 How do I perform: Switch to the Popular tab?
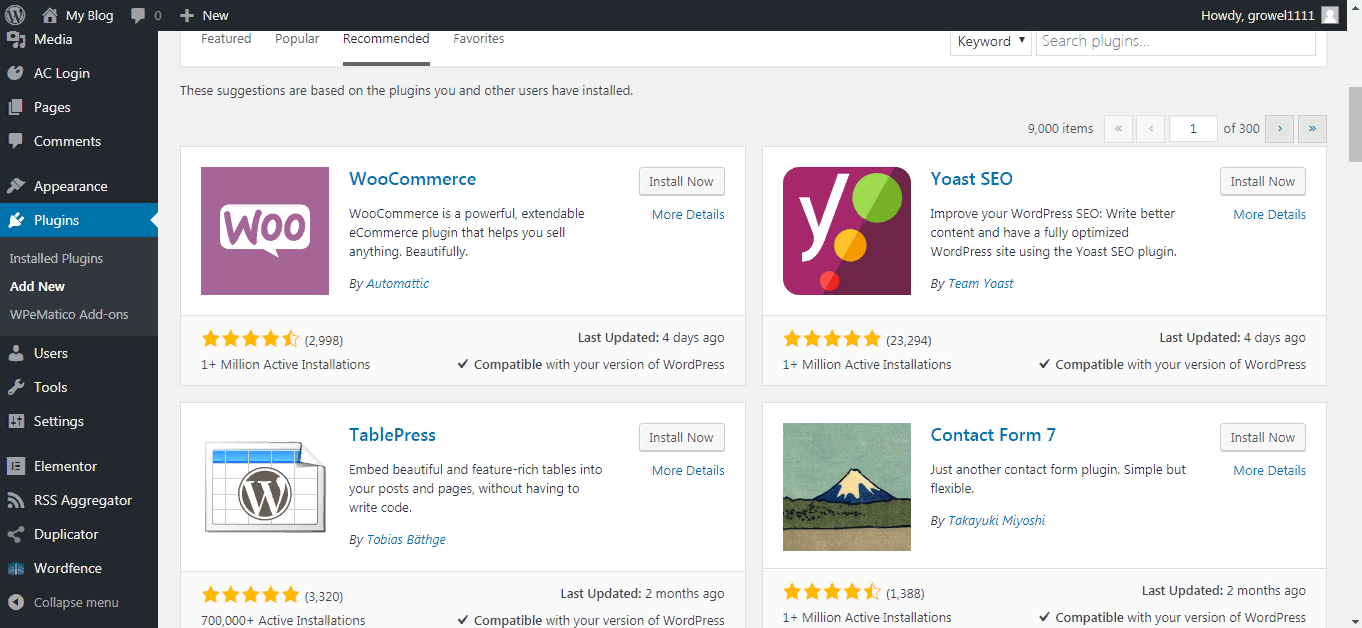coord(297,39)
